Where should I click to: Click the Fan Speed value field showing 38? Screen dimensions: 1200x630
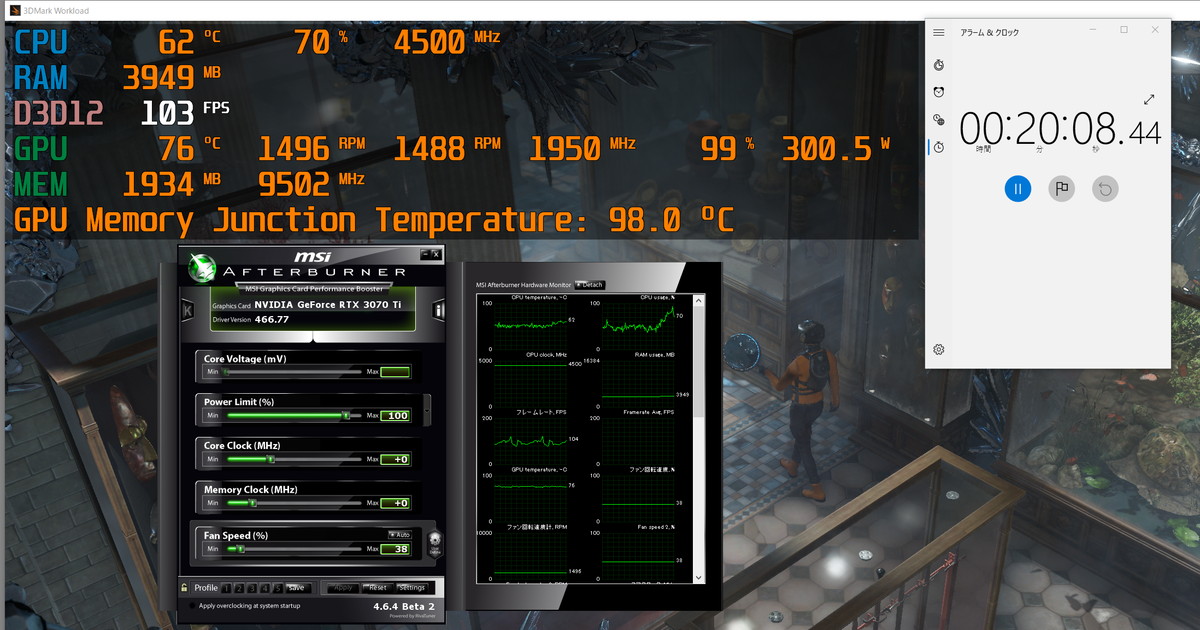395,549
